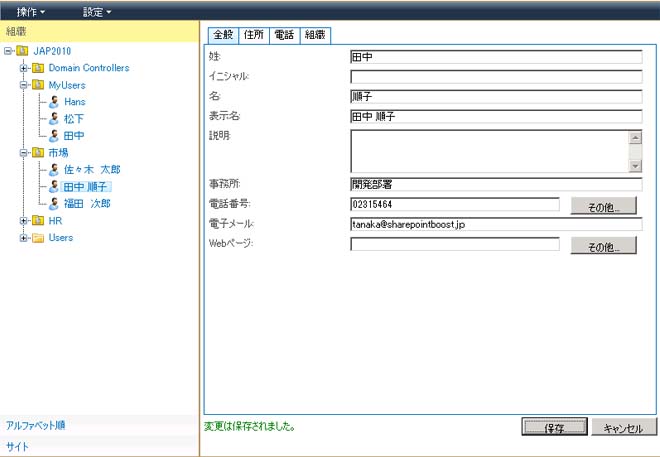Select Domain Controllers in the tree
Screen dimensions: 660x457
pyautogui.click(x=89, y=68)
